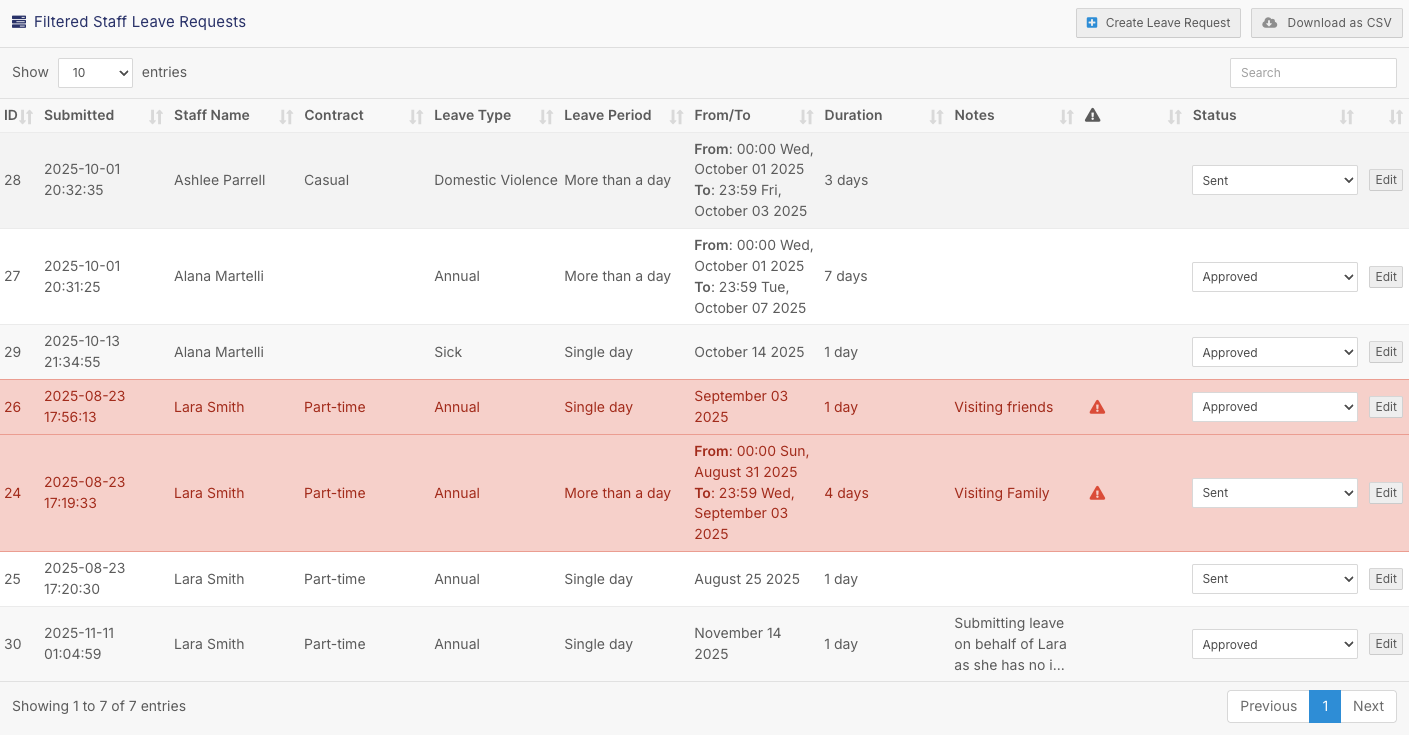
Task: Open status dropdown for request ID 25
Action: coord(1275,579)
